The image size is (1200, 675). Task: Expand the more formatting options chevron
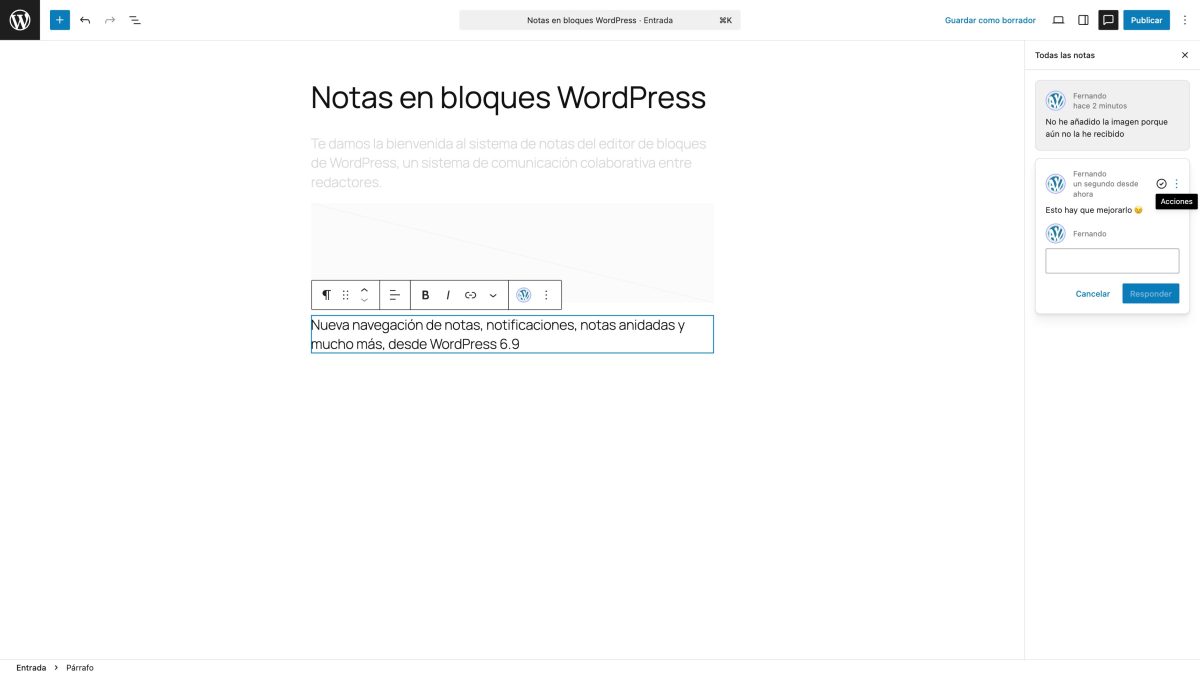click(493, 295)
